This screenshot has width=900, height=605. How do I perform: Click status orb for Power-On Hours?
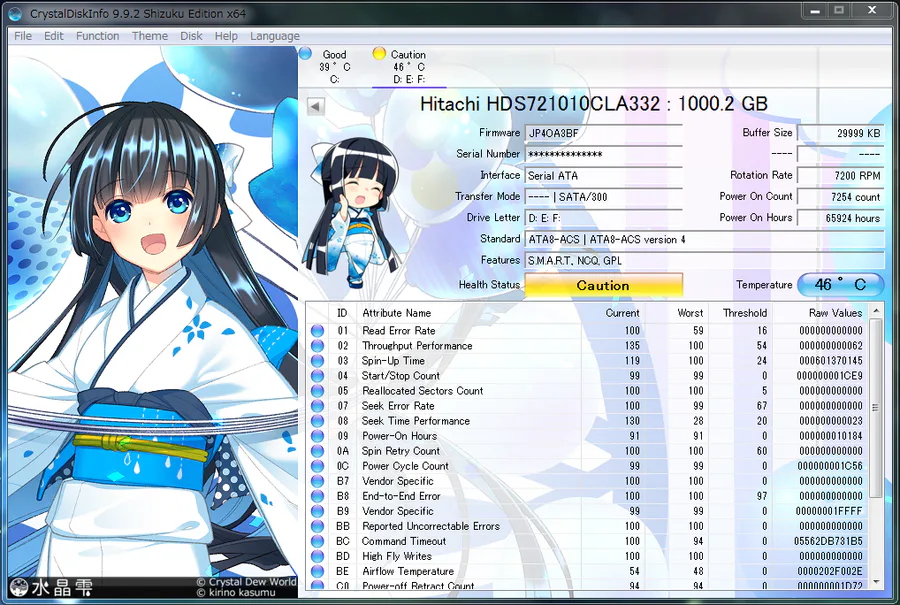pos(317,436)
